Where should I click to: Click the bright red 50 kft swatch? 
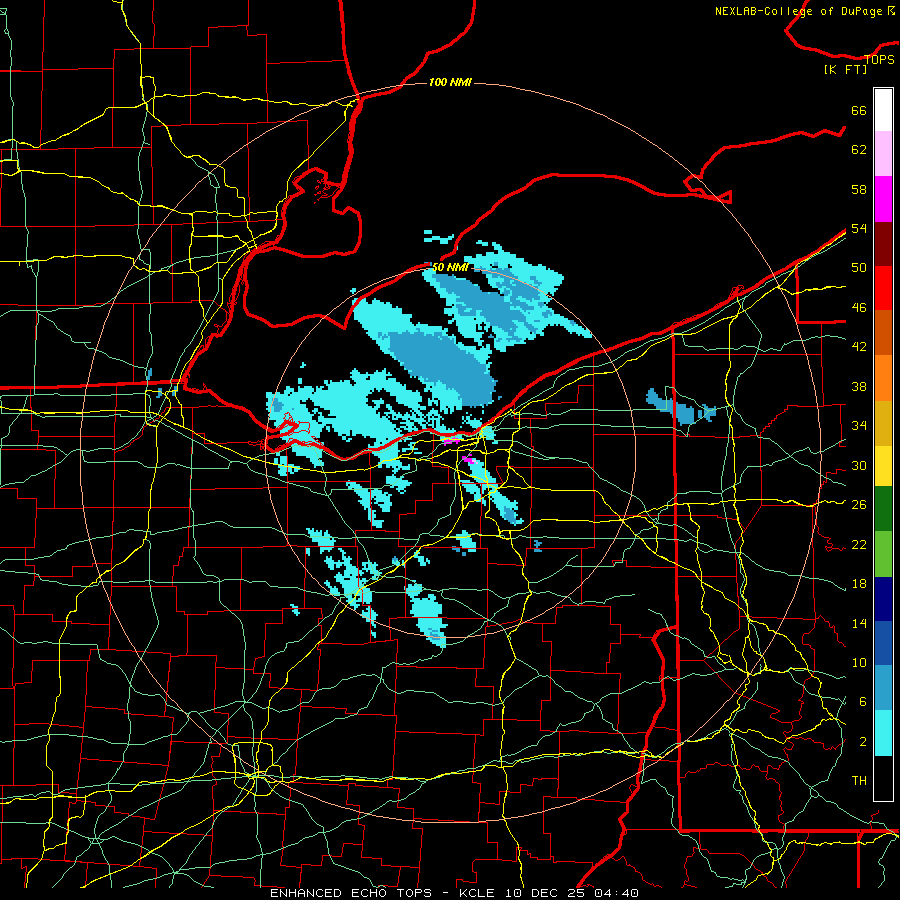pyautogui.click(x=883, y=288)
